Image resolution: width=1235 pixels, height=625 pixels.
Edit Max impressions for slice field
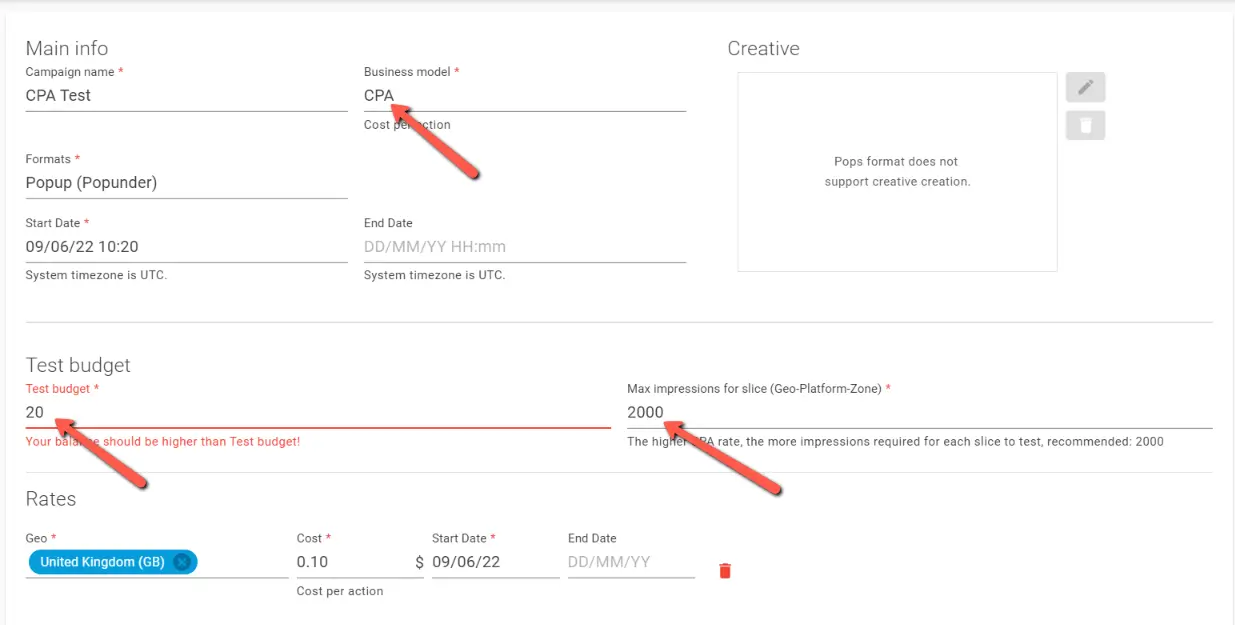(x=918, y=412)
